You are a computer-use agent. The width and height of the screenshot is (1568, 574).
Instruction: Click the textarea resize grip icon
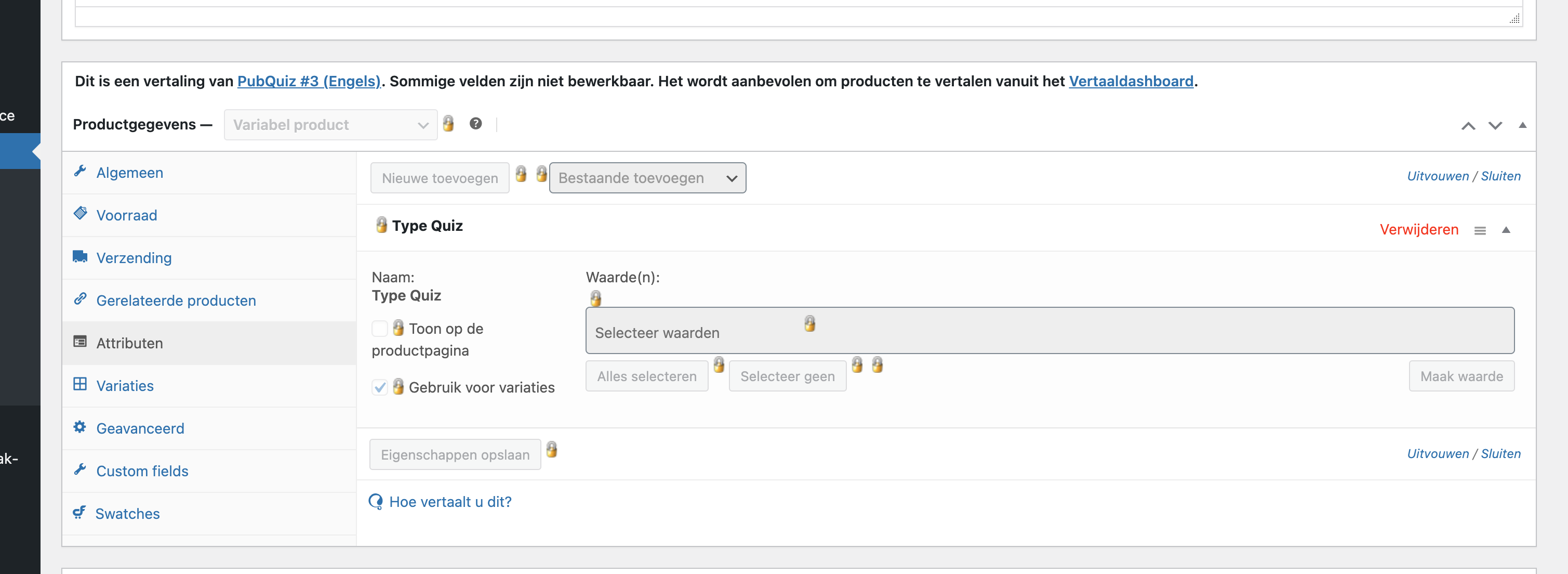click(1514, 19)
